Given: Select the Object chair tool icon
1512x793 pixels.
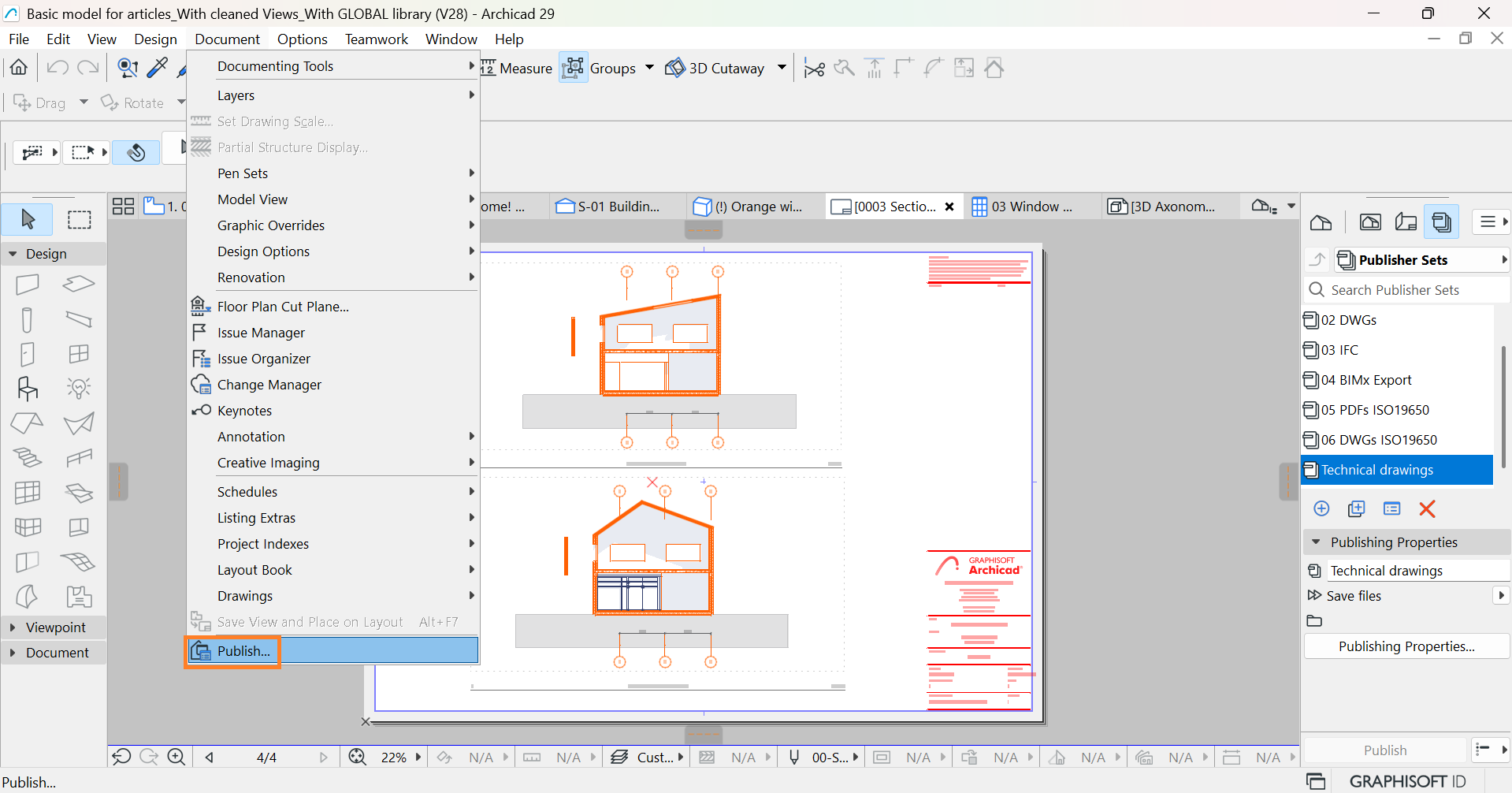Looking at the screenshot, I should pyautogui.click(x=28, y=389).
